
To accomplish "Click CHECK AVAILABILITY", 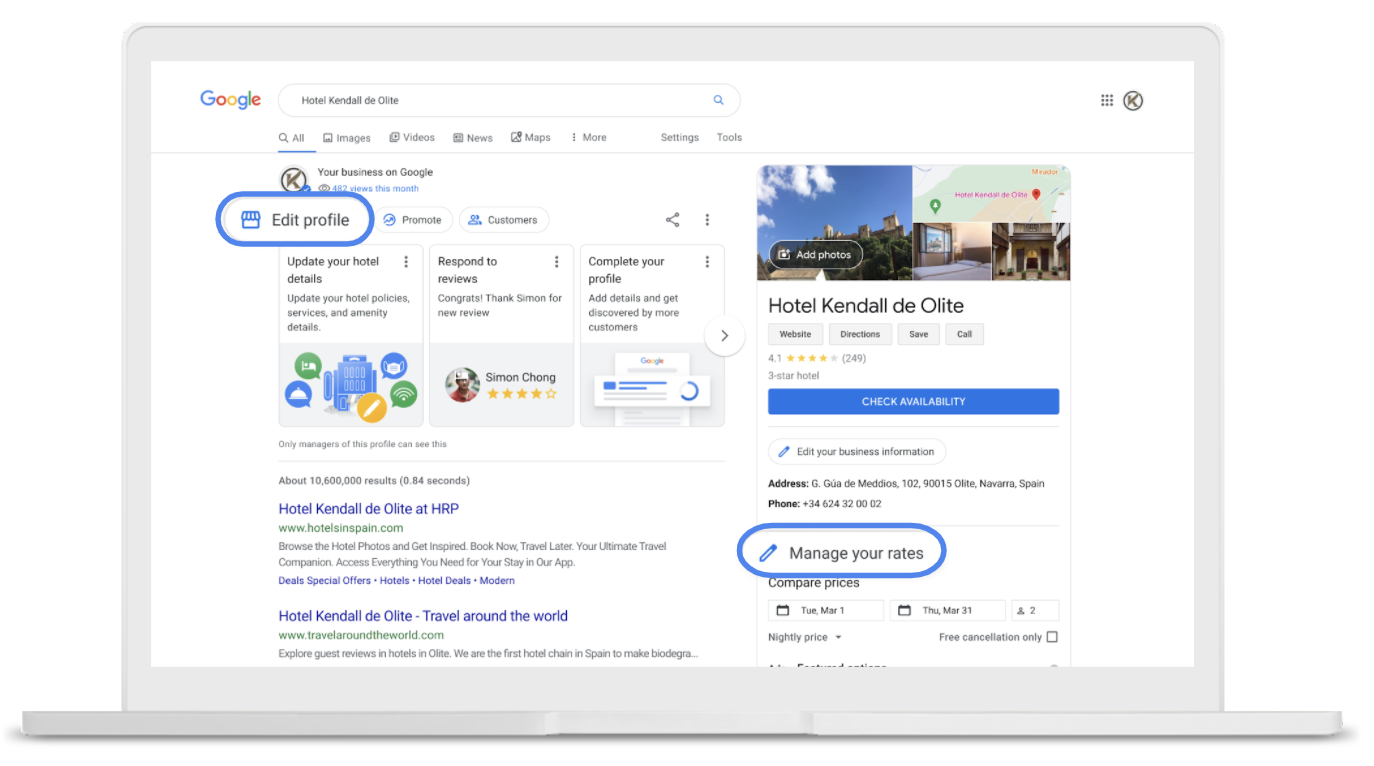I will coord(913,401).
